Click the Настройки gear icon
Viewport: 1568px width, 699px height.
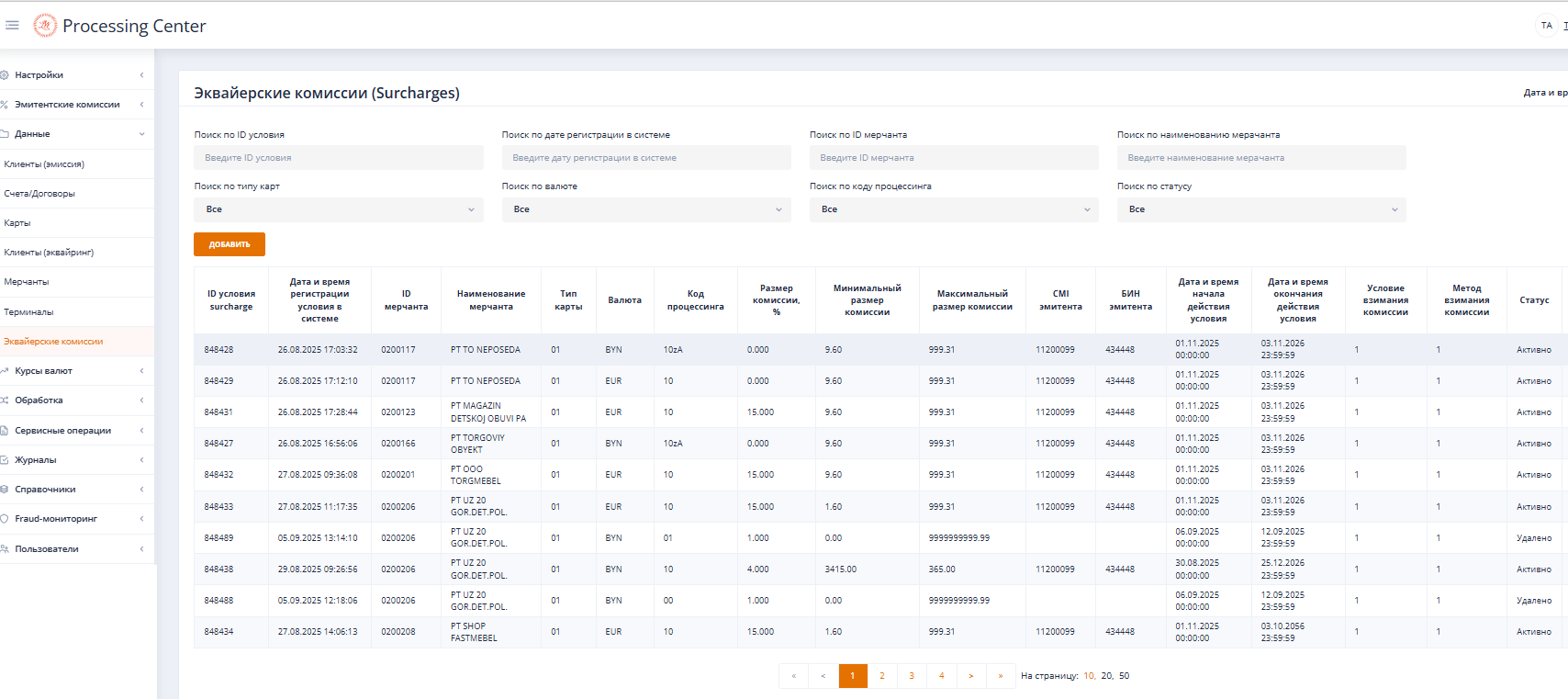(5, 75)
